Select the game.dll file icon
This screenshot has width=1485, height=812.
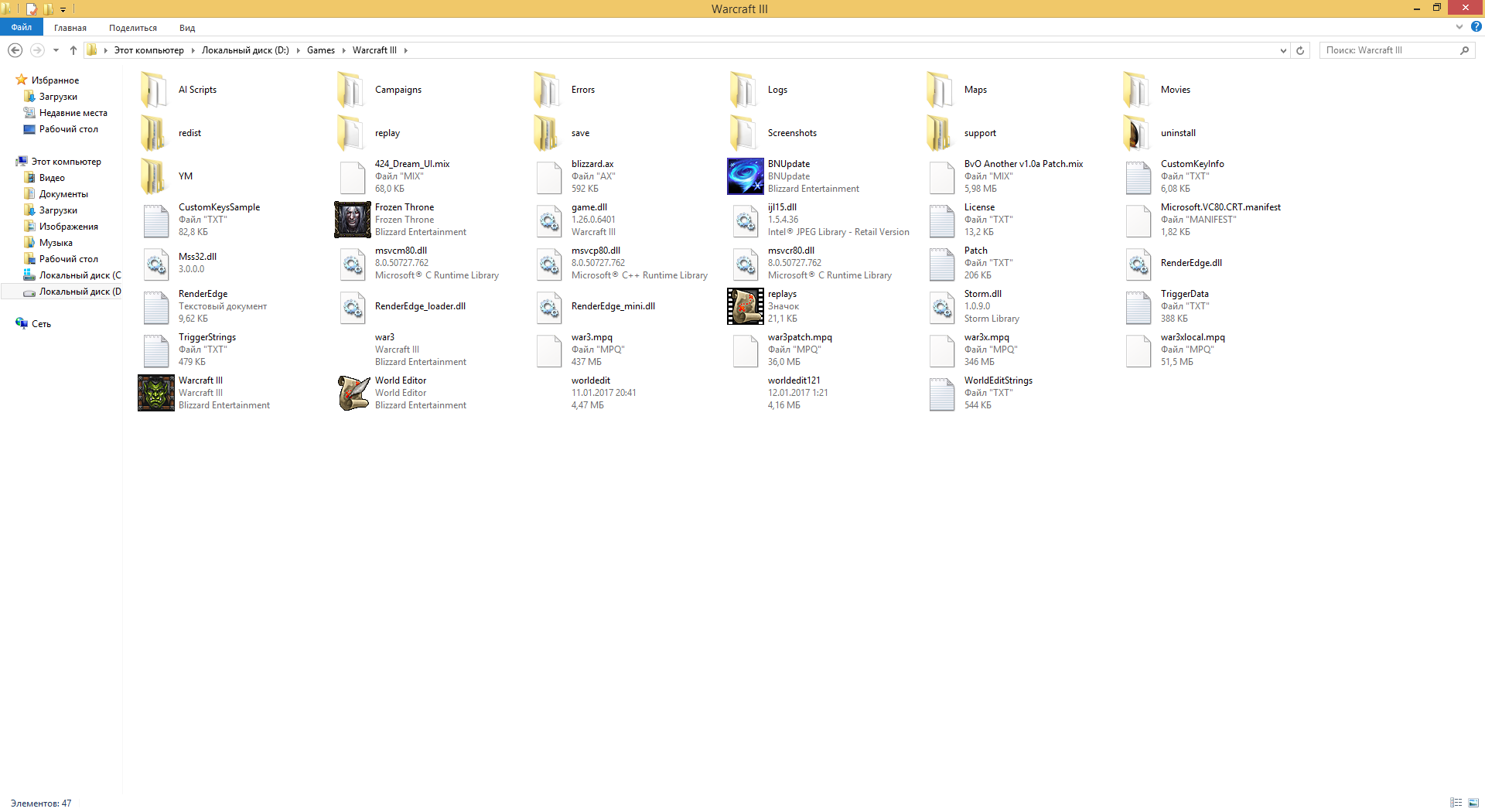click(x=549, y=220)
